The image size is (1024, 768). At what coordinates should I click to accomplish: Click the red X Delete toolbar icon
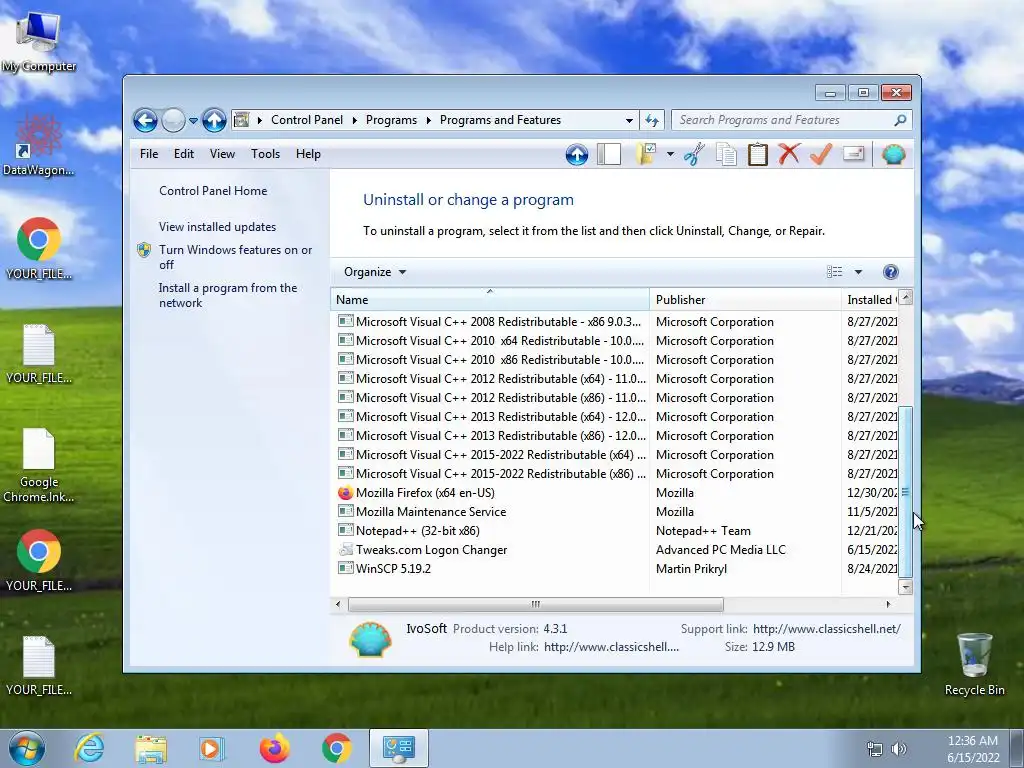coord(789,155)
